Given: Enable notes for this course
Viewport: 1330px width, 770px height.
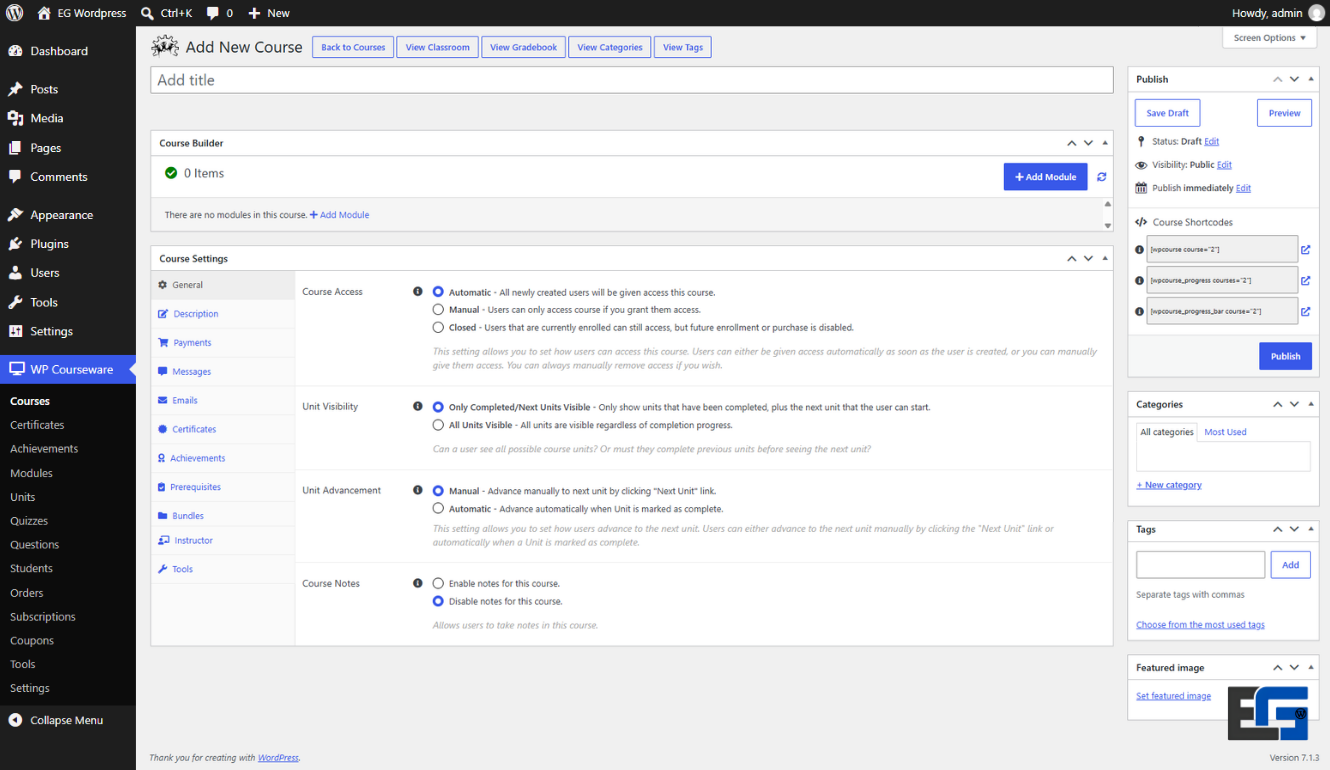Looking at the screenshot, I should tap(438, 583).
